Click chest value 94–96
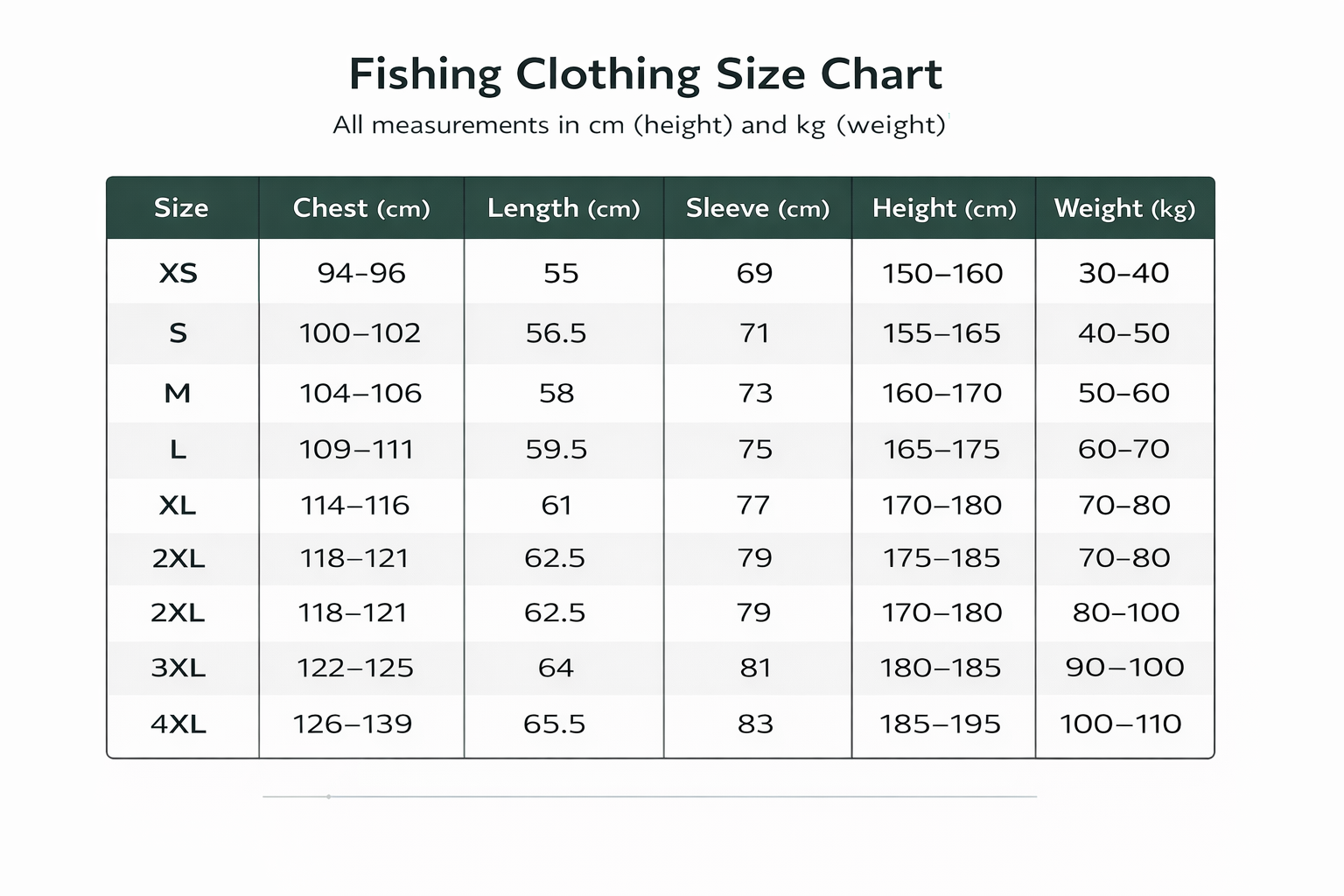Viewport: 1344px width, 896px height. (361, 274)
